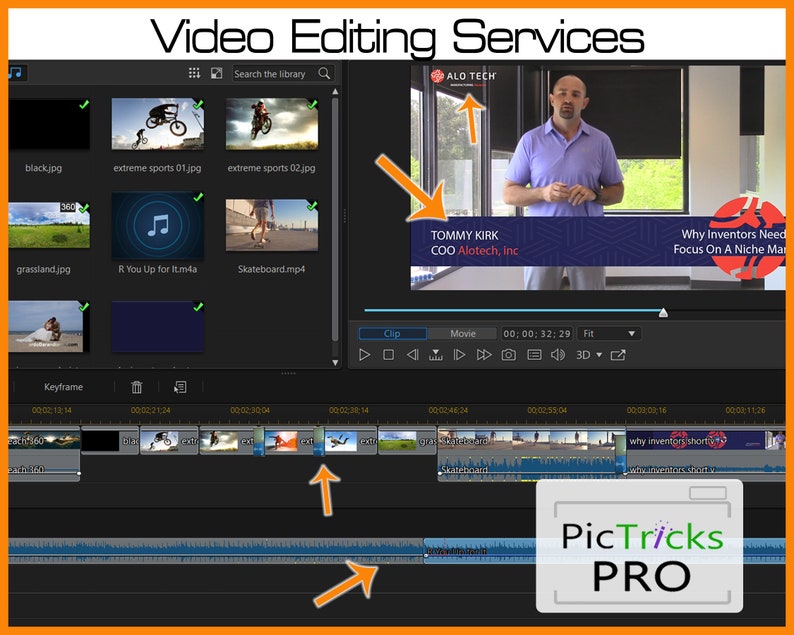Play the preview video

364,355
